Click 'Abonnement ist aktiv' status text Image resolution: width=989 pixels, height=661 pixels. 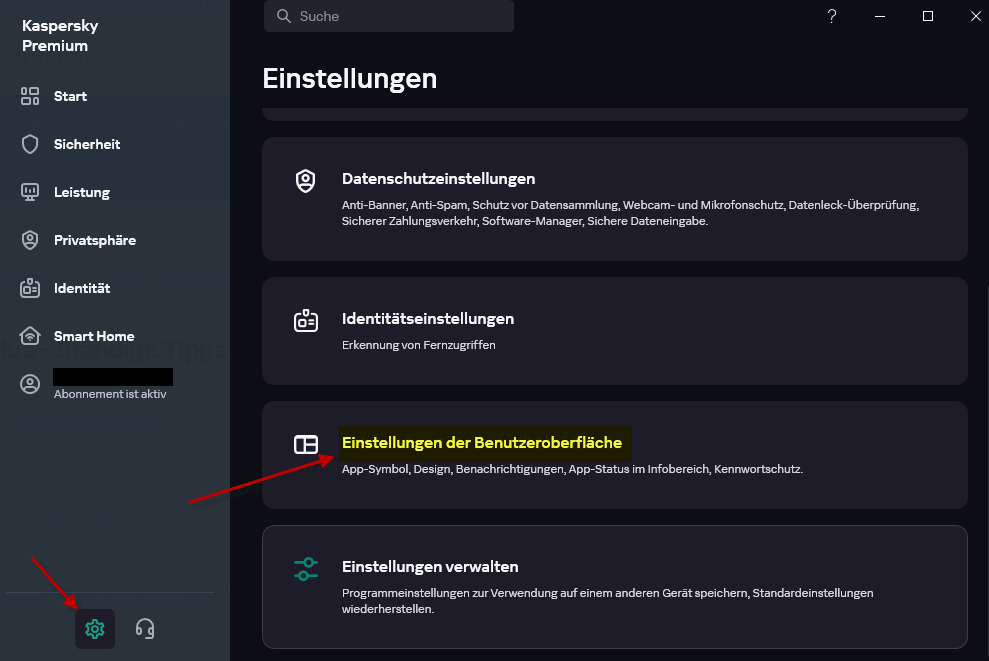pyautogui.click(x=110, y=394)
